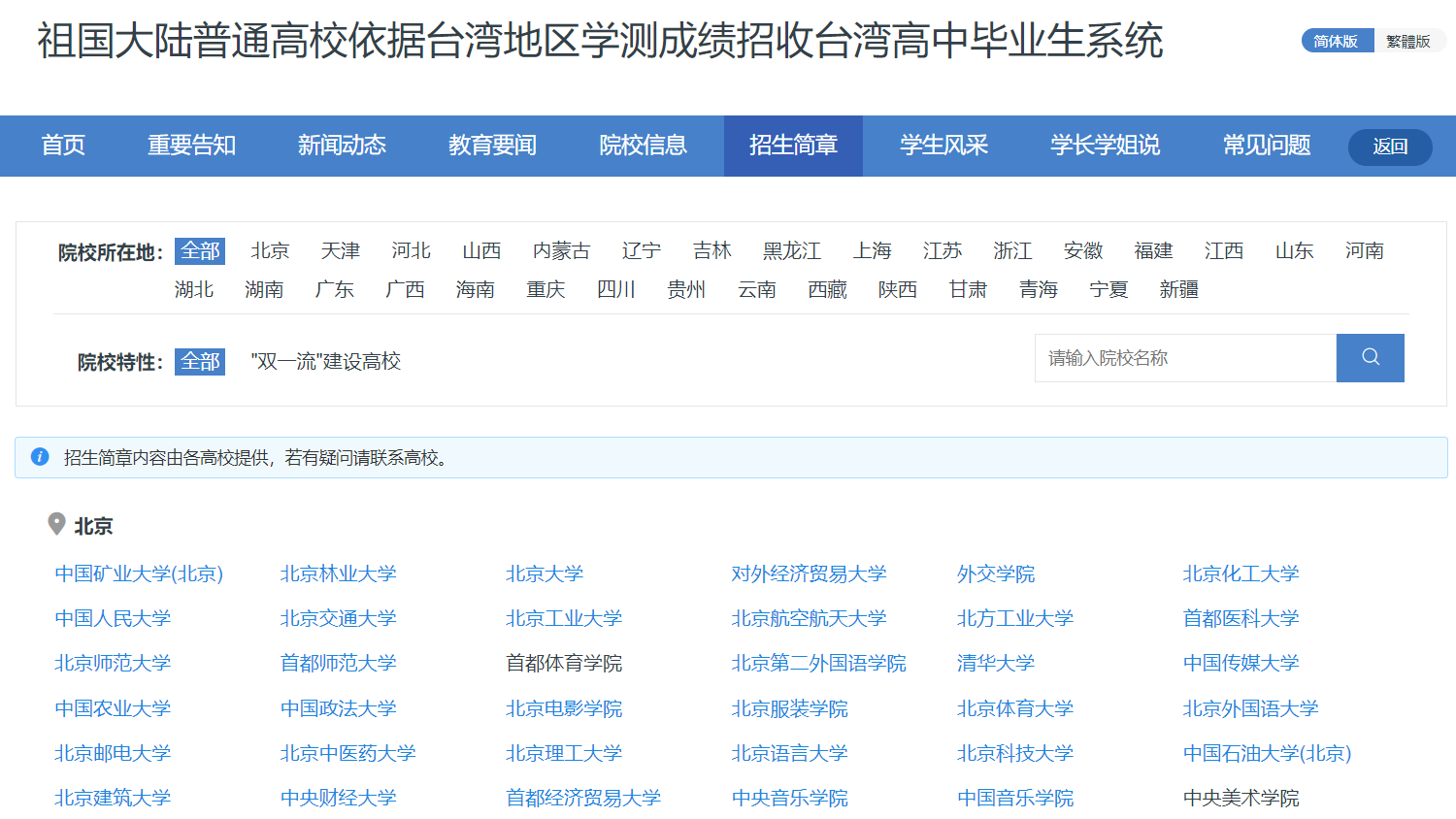
Task: Click the 返回 button
Action: pyautogui.click(x=1390, y=147)
